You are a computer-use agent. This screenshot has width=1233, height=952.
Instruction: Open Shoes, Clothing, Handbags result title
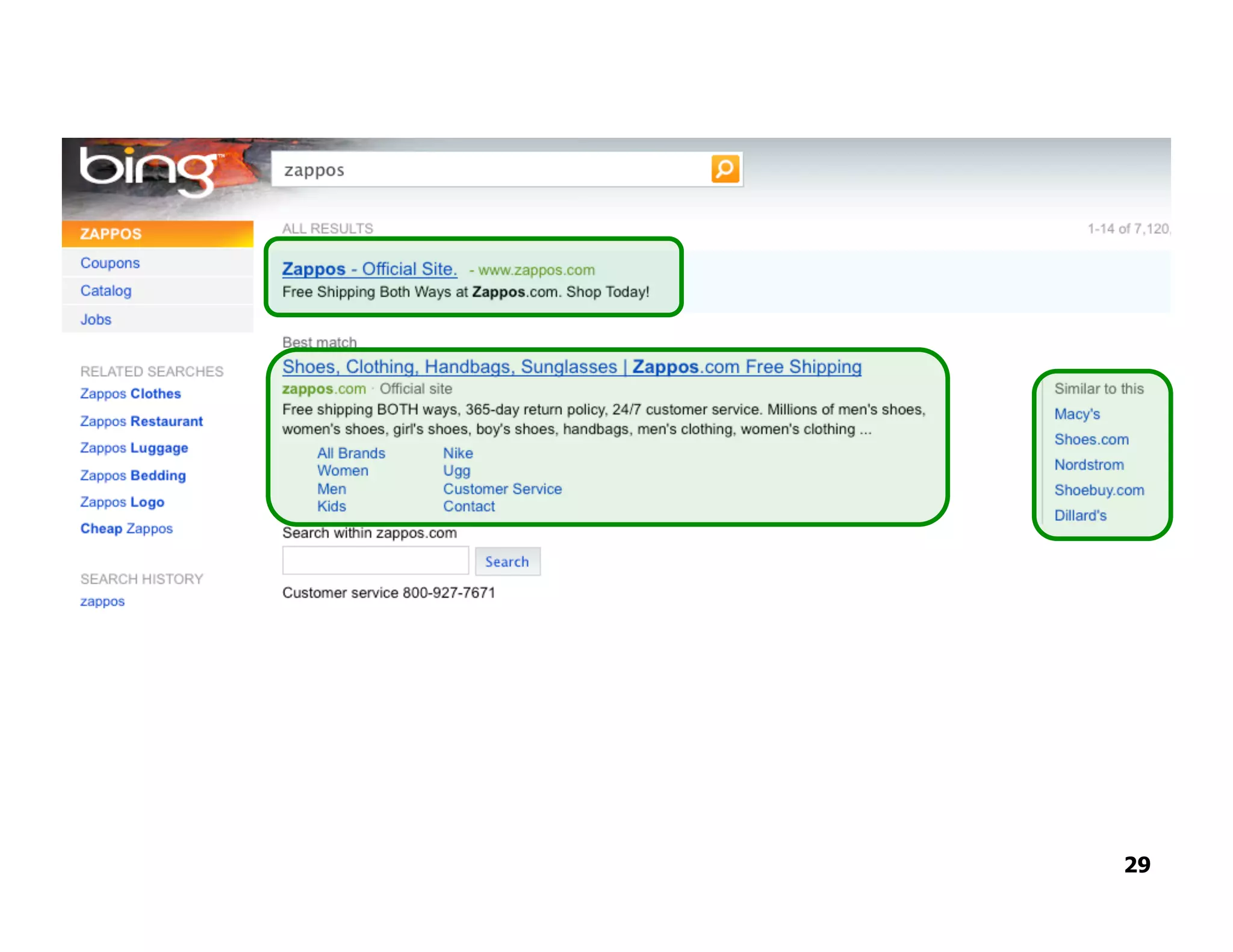pos(571,366)
